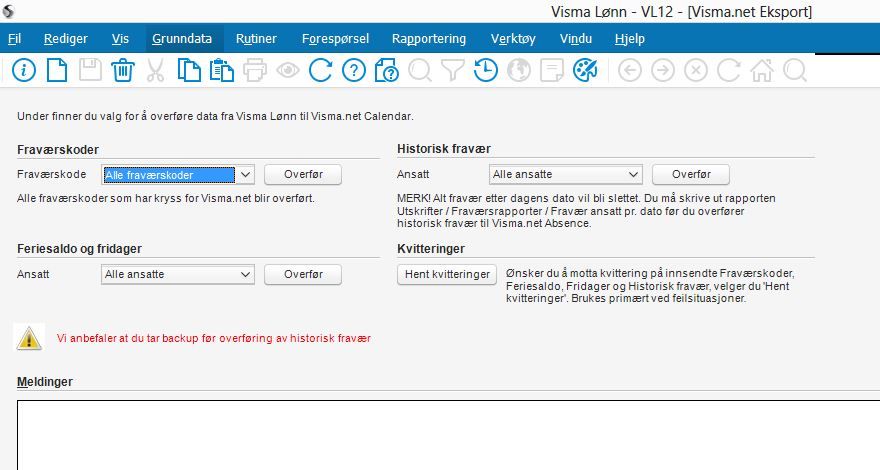Click Overfør button under Historisk fravær
880x470 pixels.
point(691,175)
